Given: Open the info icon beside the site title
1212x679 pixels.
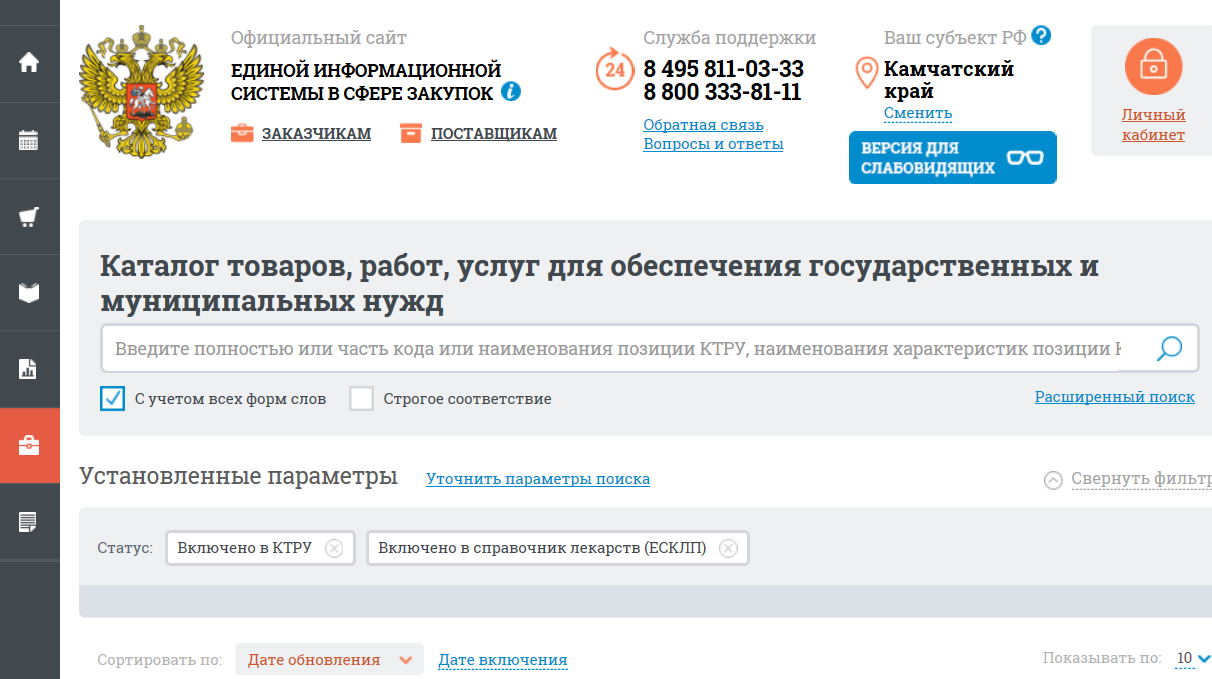Looking at the screenshot, I should click(511, 91).
